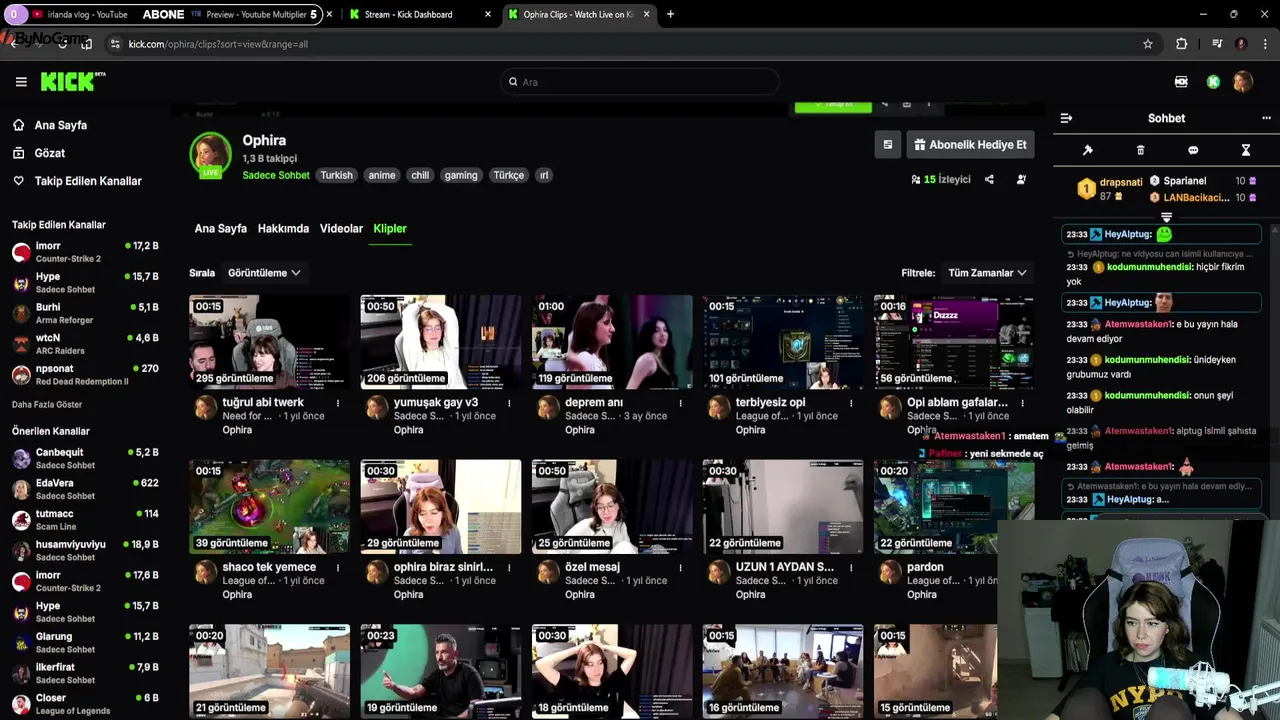The height and width of the screenshot is (720, 1280).
Task: Click the search field labeled Ara
Action: coord(640,82)
